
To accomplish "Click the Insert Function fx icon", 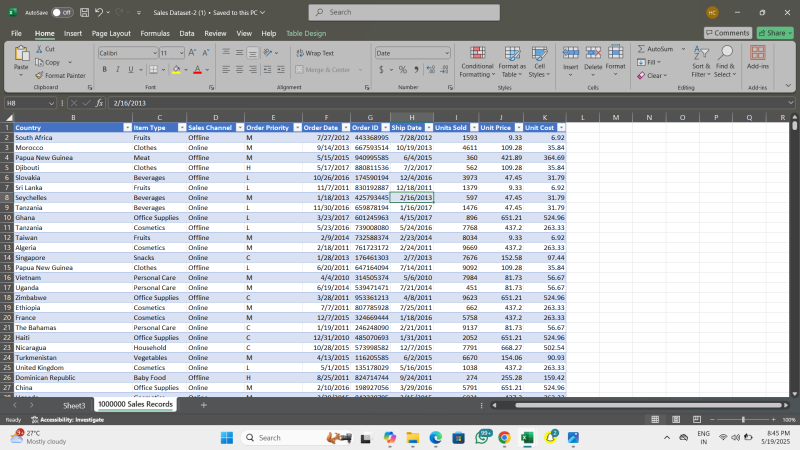I will pos(99,102).
